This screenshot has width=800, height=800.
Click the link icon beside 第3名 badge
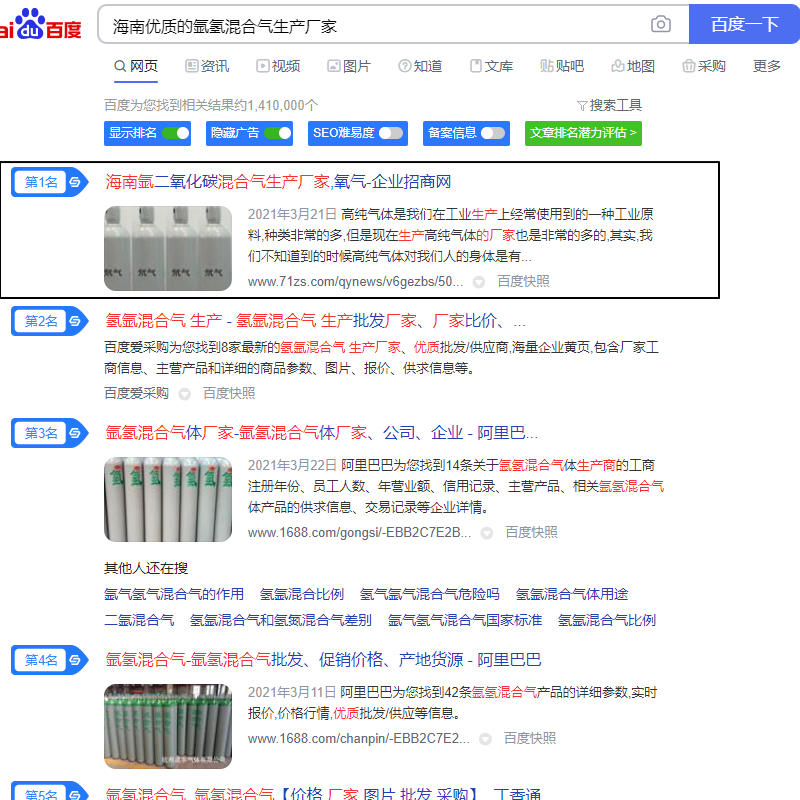pos(75,433)
